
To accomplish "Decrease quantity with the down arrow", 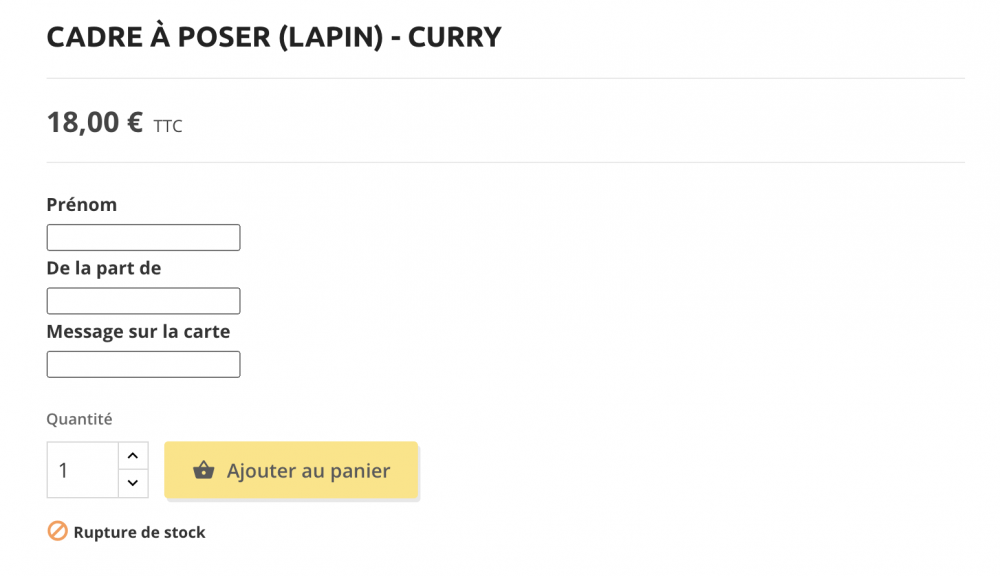I will click(132, 484).
